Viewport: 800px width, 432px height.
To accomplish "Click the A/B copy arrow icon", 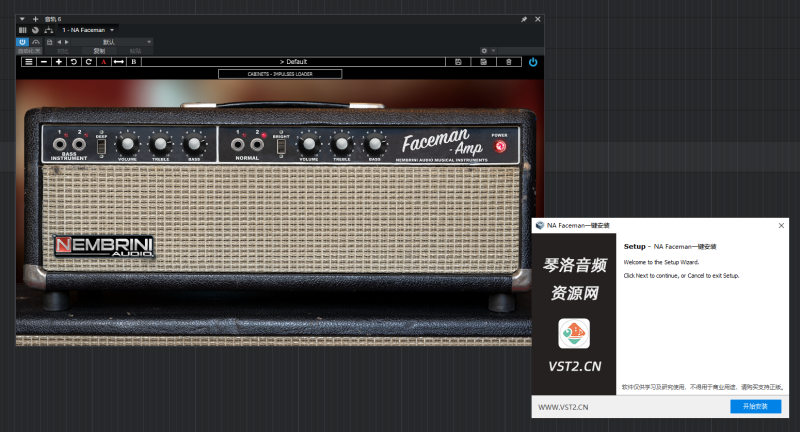I will pyautogui.click(x=118, y=62).
